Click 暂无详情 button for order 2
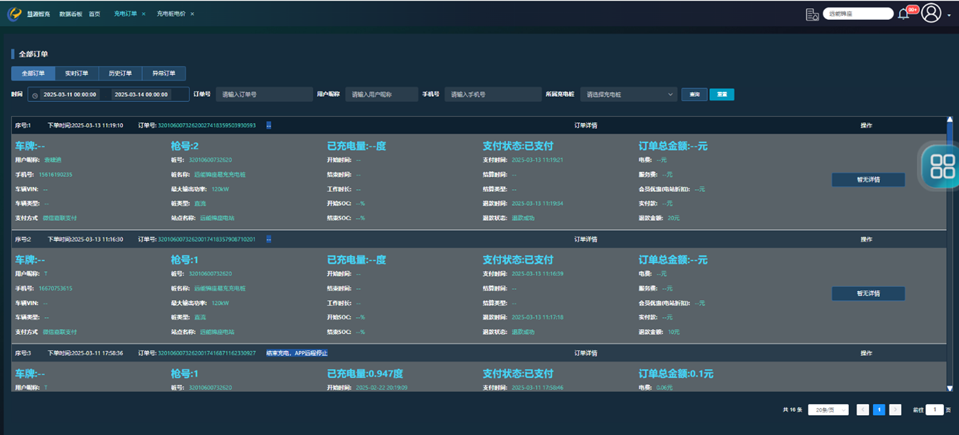 click(867, 294)
